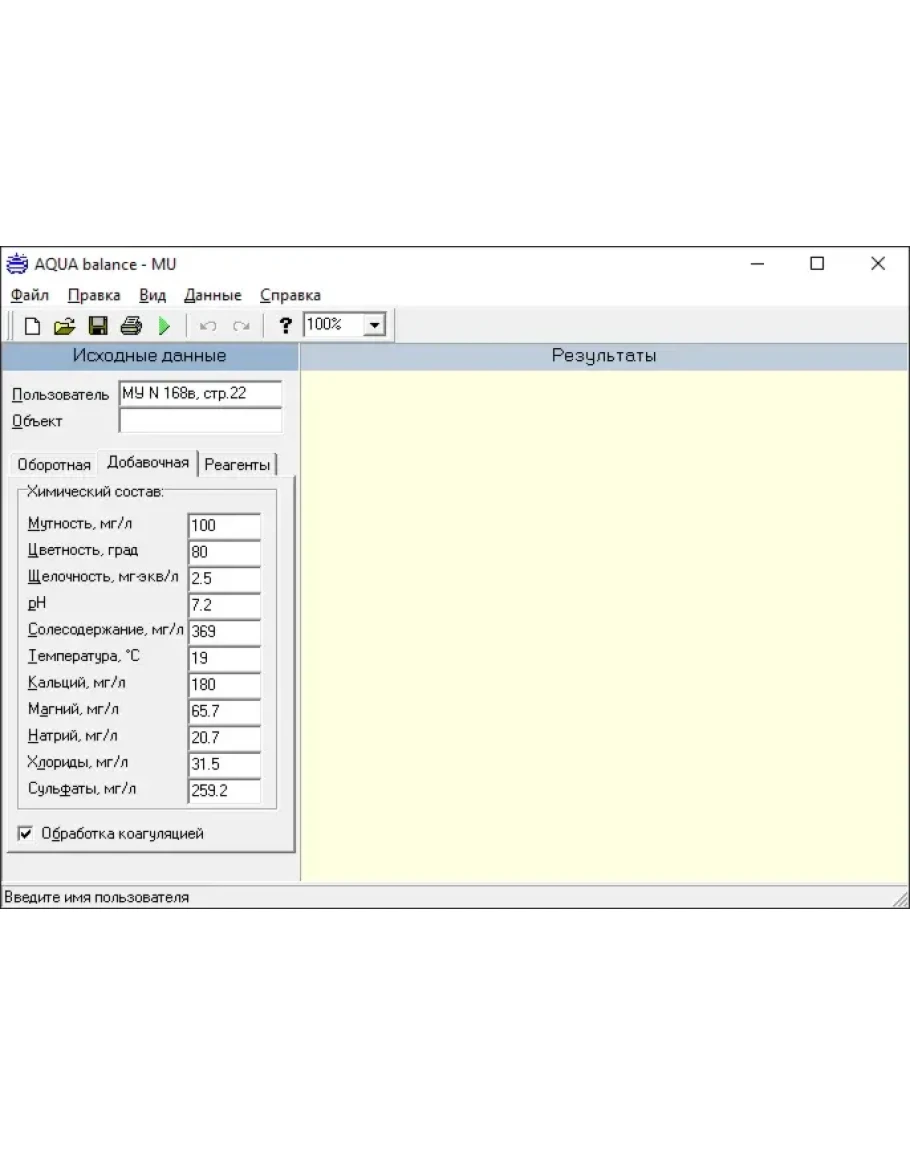Viewport: 910px width, 1155px height.
Task: Click the Пользователь input field
Action: click(x=200, y=394)
